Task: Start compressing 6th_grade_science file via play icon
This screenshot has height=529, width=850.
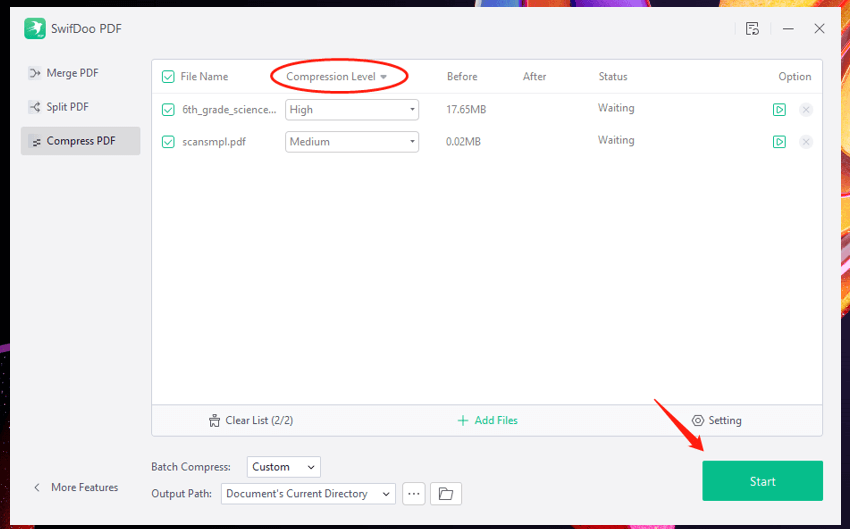Action: tap(779, 109)
